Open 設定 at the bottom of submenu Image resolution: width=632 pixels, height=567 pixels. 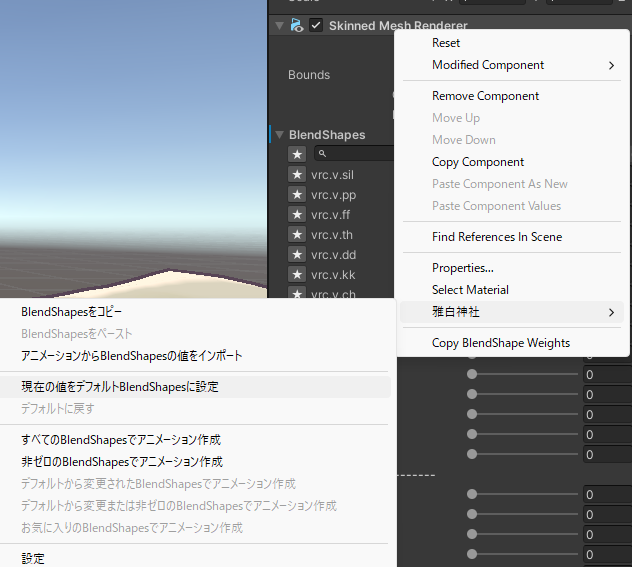[33, 558]
